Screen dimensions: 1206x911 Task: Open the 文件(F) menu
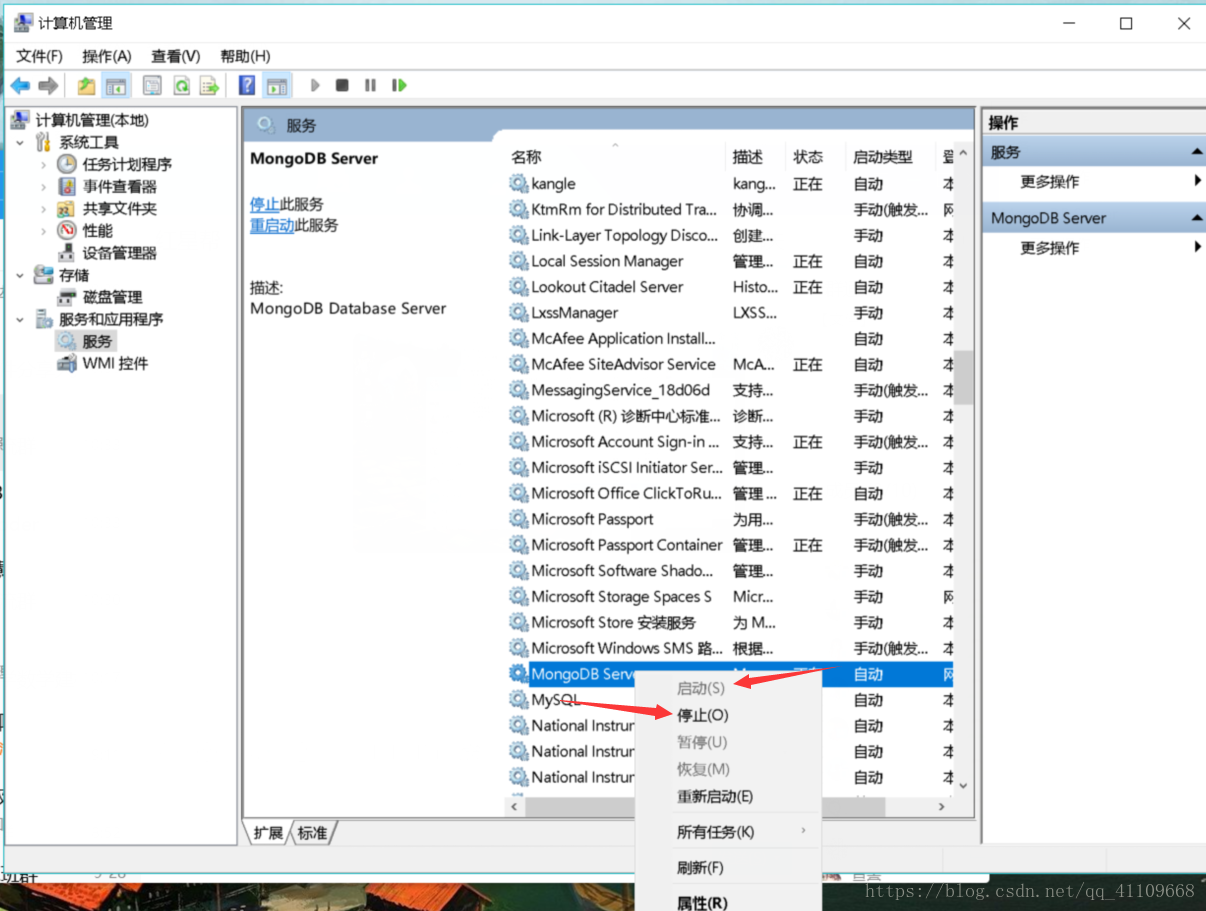pyautogui.click(x=39, y=56)
